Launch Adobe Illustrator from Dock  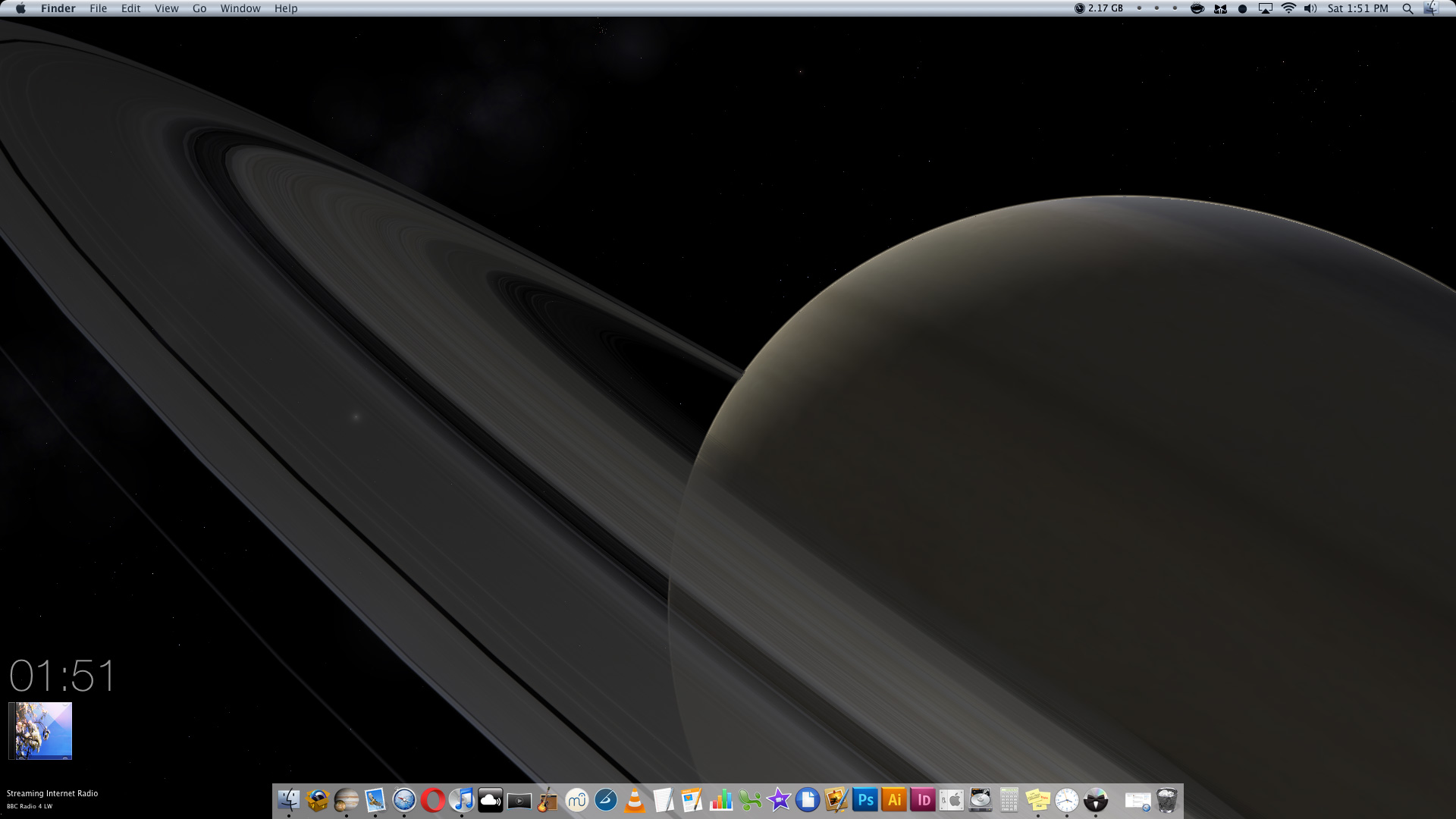click(x=894, y=800)
